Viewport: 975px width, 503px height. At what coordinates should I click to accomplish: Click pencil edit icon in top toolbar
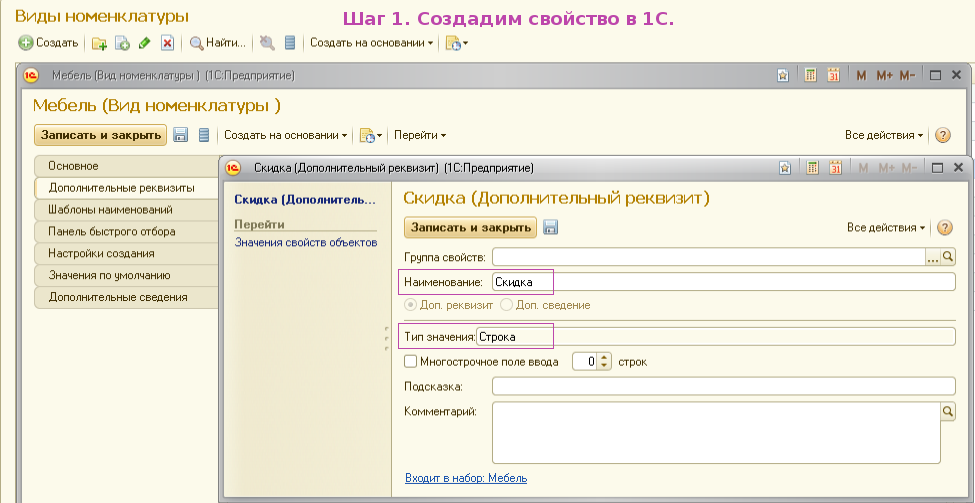pyautogui.click(x=145, y=43)
